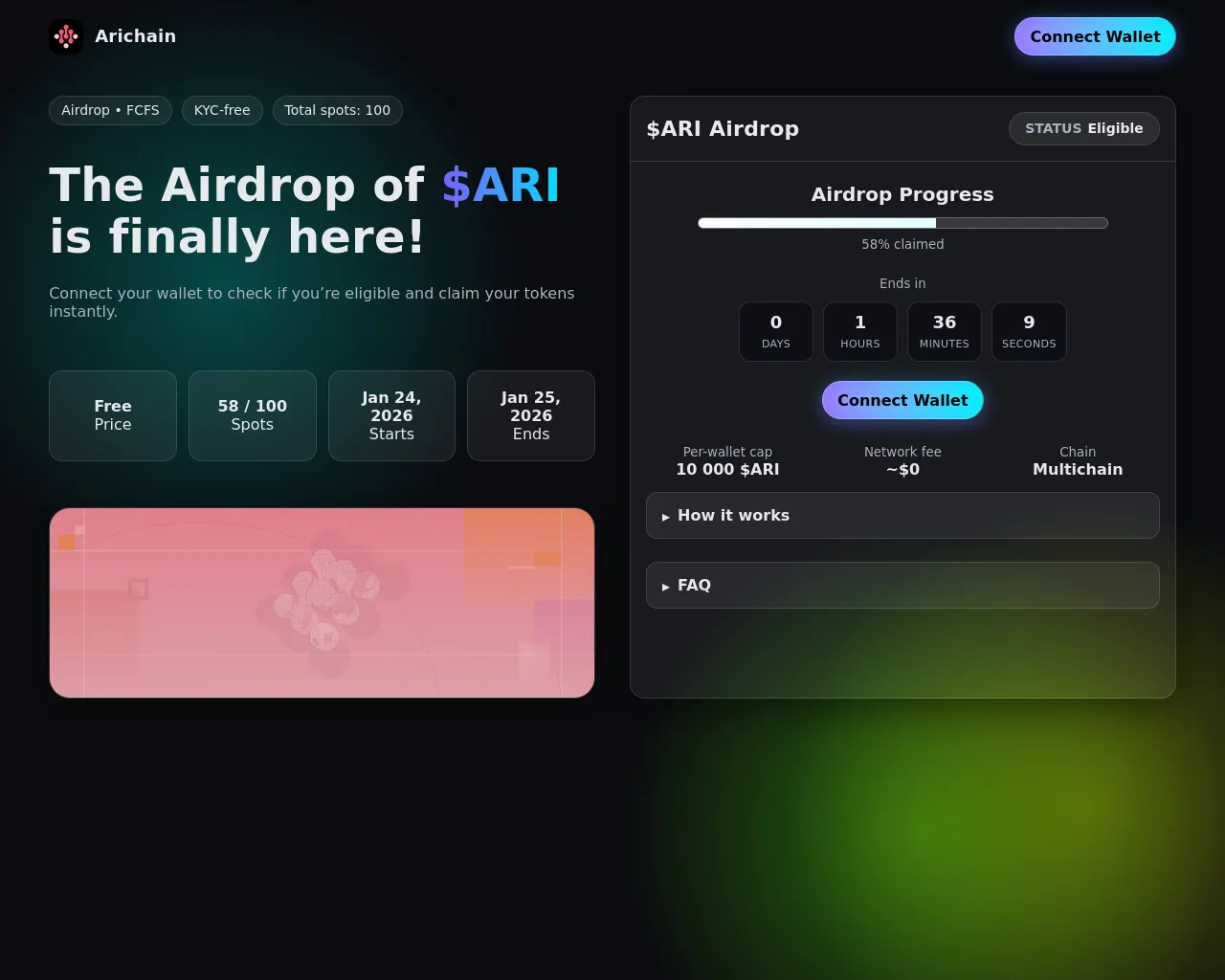Click the $ARI Airdrop card title
The width and height of the screenshot is (1225, 980).
pos(723,129)
